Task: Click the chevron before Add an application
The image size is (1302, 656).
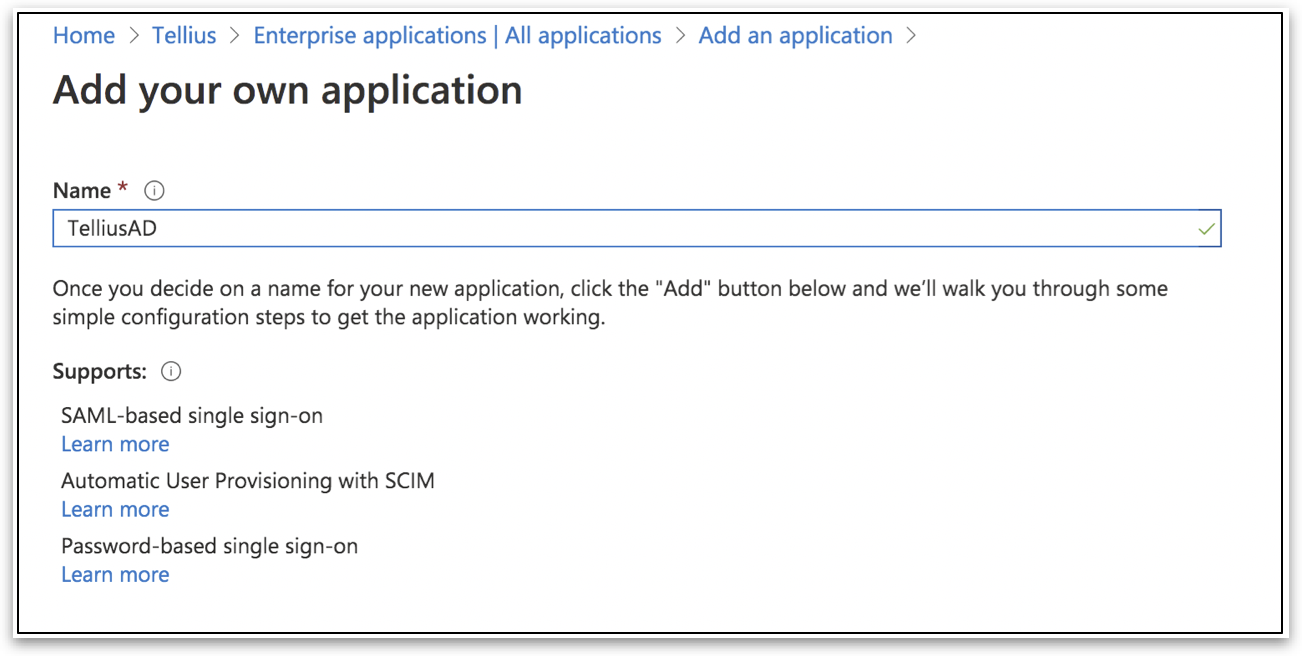Action: (x=680, y=36)
